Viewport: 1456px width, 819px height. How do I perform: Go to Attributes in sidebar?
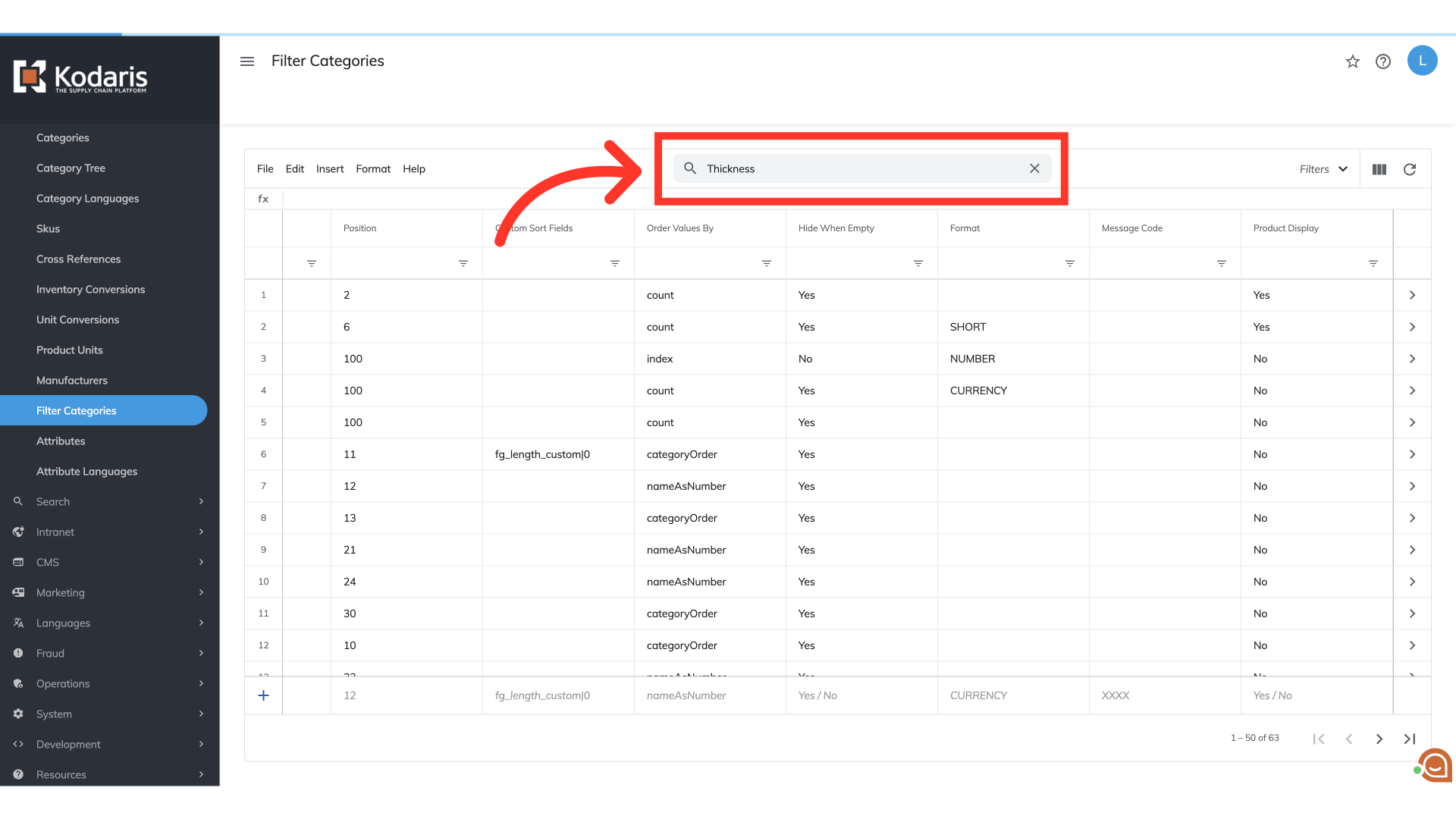click(61, 441)
